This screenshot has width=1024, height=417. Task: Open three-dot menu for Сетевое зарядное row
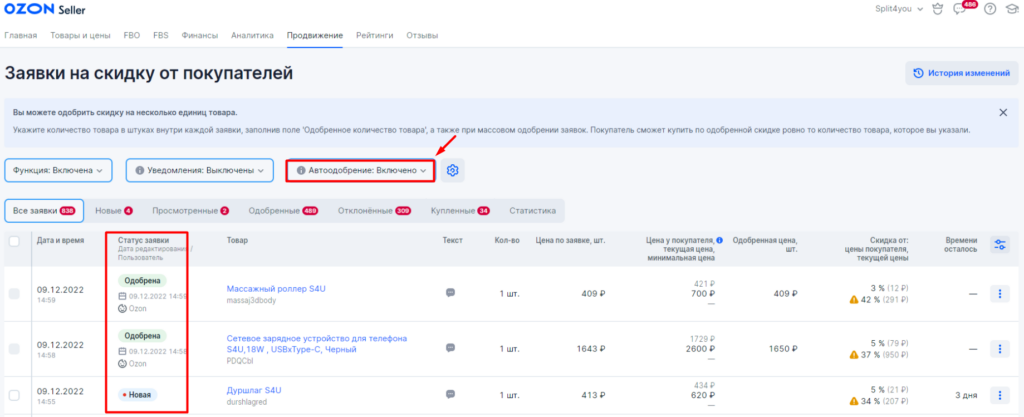tap(999, 348)
